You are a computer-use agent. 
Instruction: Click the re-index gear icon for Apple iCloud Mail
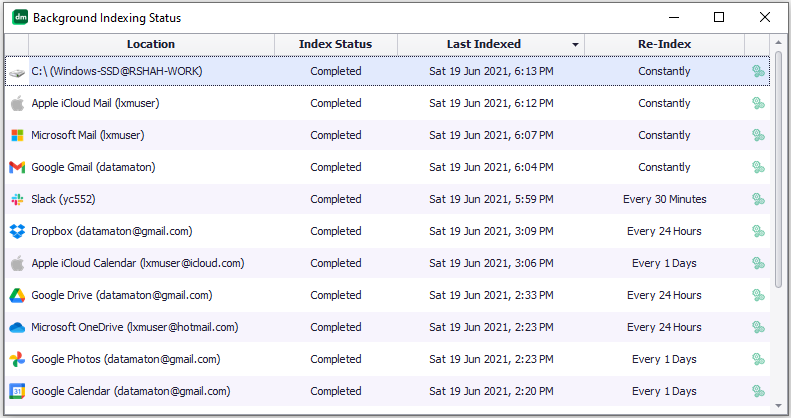(x=758, y=103)
